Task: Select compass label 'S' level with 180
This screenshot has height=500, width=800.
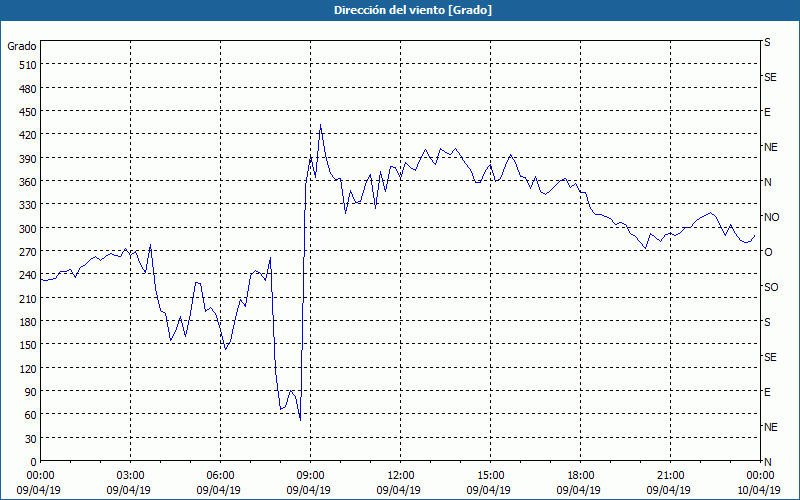Action: tap(767, 322)
